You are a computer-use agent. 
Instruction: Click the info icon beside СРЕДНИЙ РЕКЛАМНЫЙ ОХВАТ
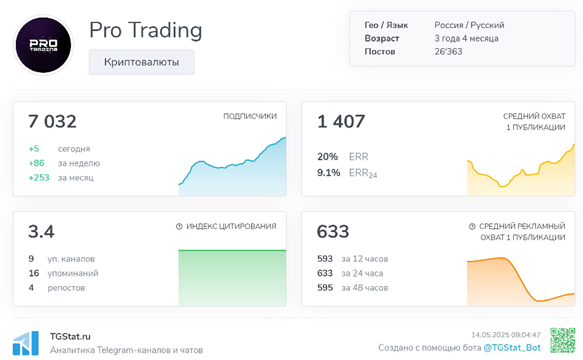pos(472,226)
